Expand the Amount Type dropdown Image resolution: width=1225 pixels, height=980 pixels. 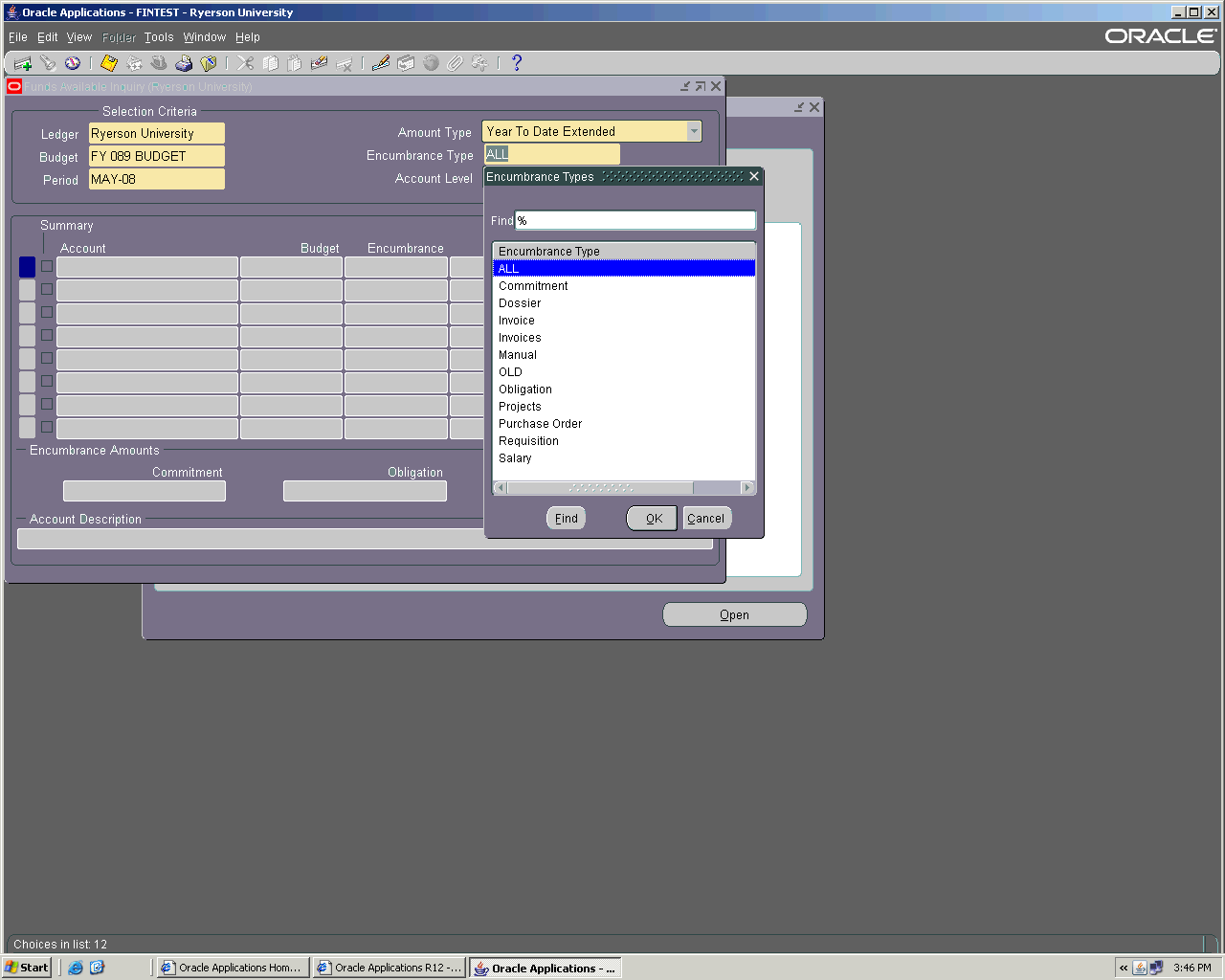tap(694, 132)
